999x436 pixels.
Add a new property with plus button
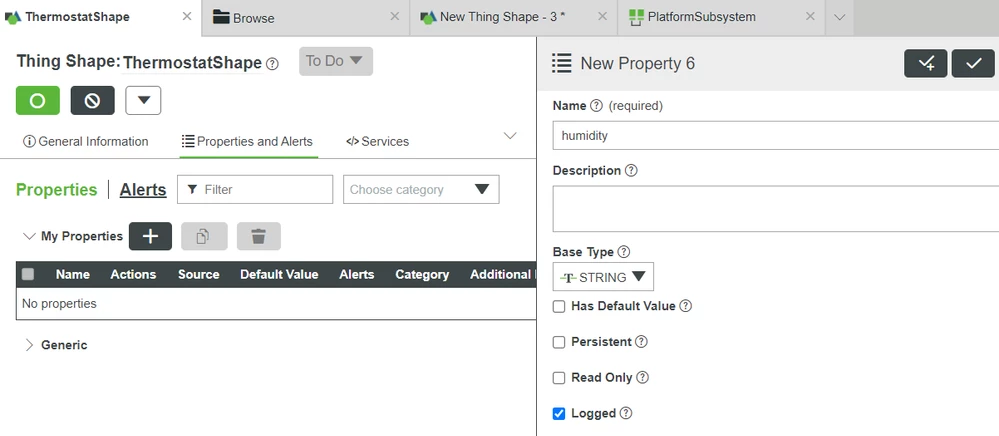(150, 236)
